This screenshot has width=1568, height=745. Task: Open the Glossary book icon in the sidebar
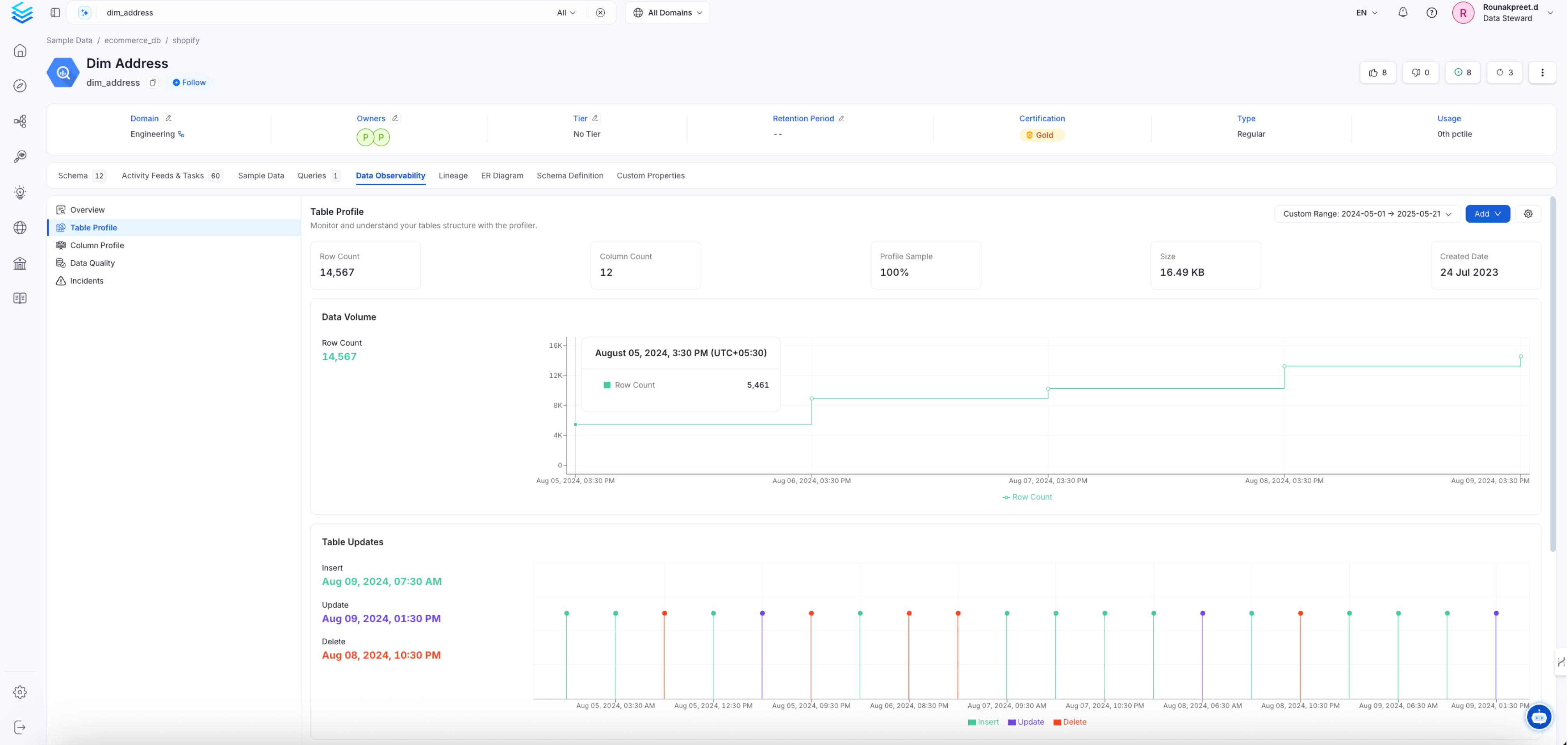pyautogui.click(x=20, y=298)
